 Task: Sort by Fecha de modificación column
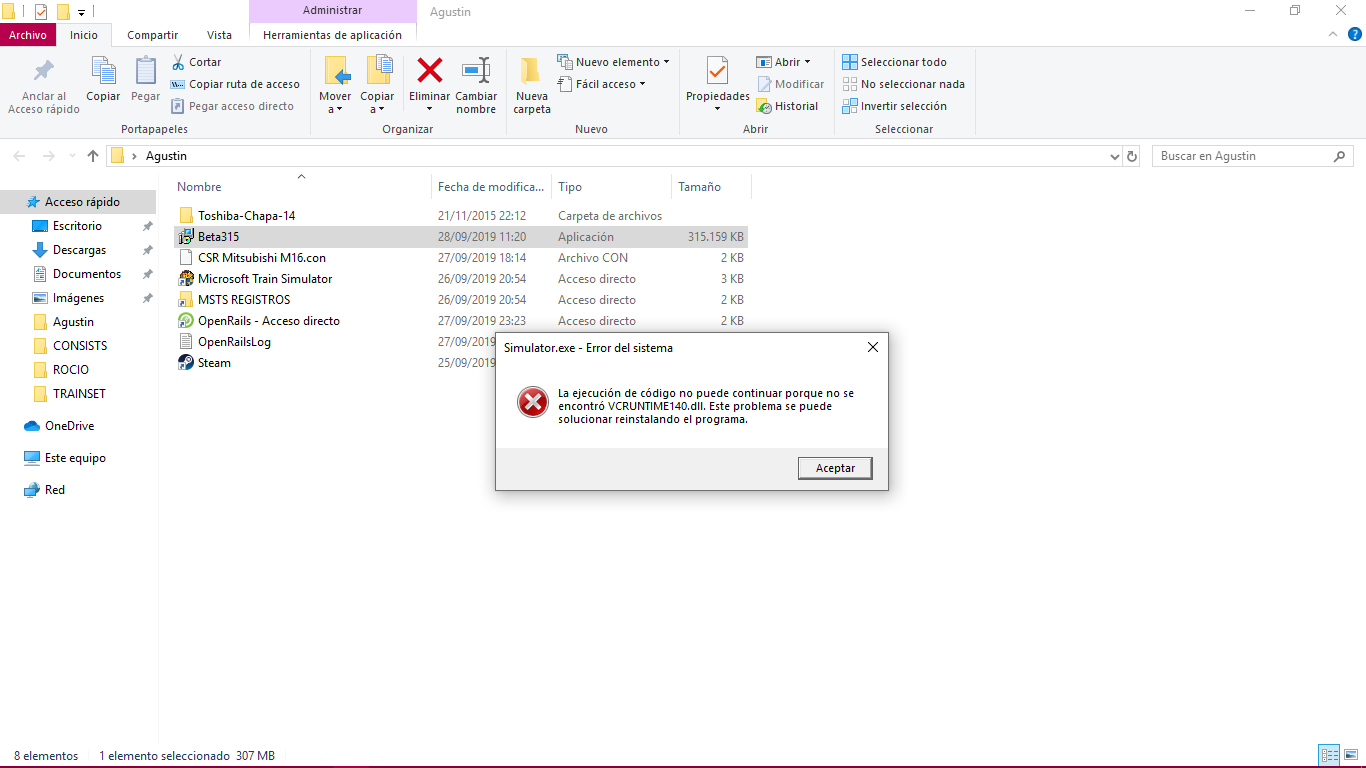491,187
